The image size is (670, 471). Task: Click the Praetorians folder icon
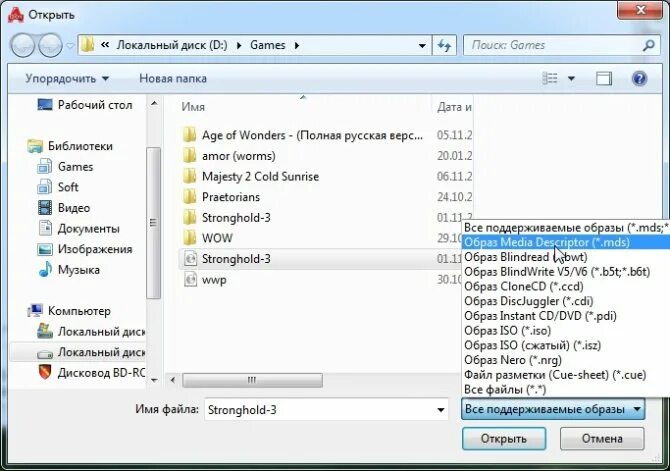click(189, 197)
